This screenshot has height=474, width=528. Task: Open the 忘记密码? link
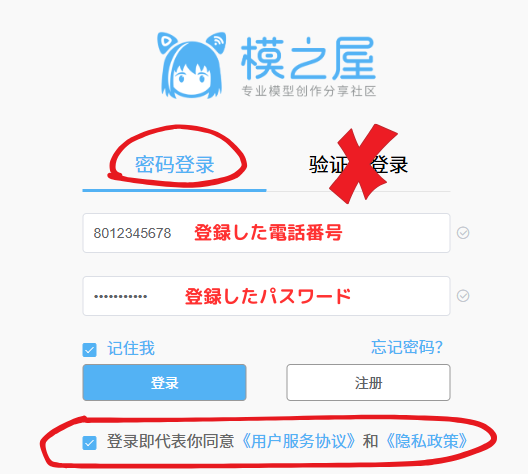[407, 347]
